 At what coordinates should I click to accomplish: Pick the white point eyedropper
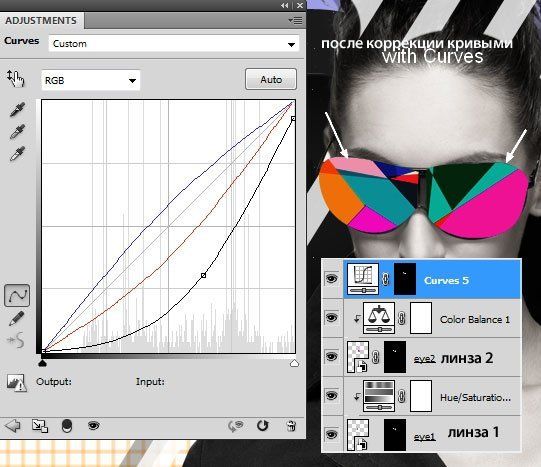17,154
